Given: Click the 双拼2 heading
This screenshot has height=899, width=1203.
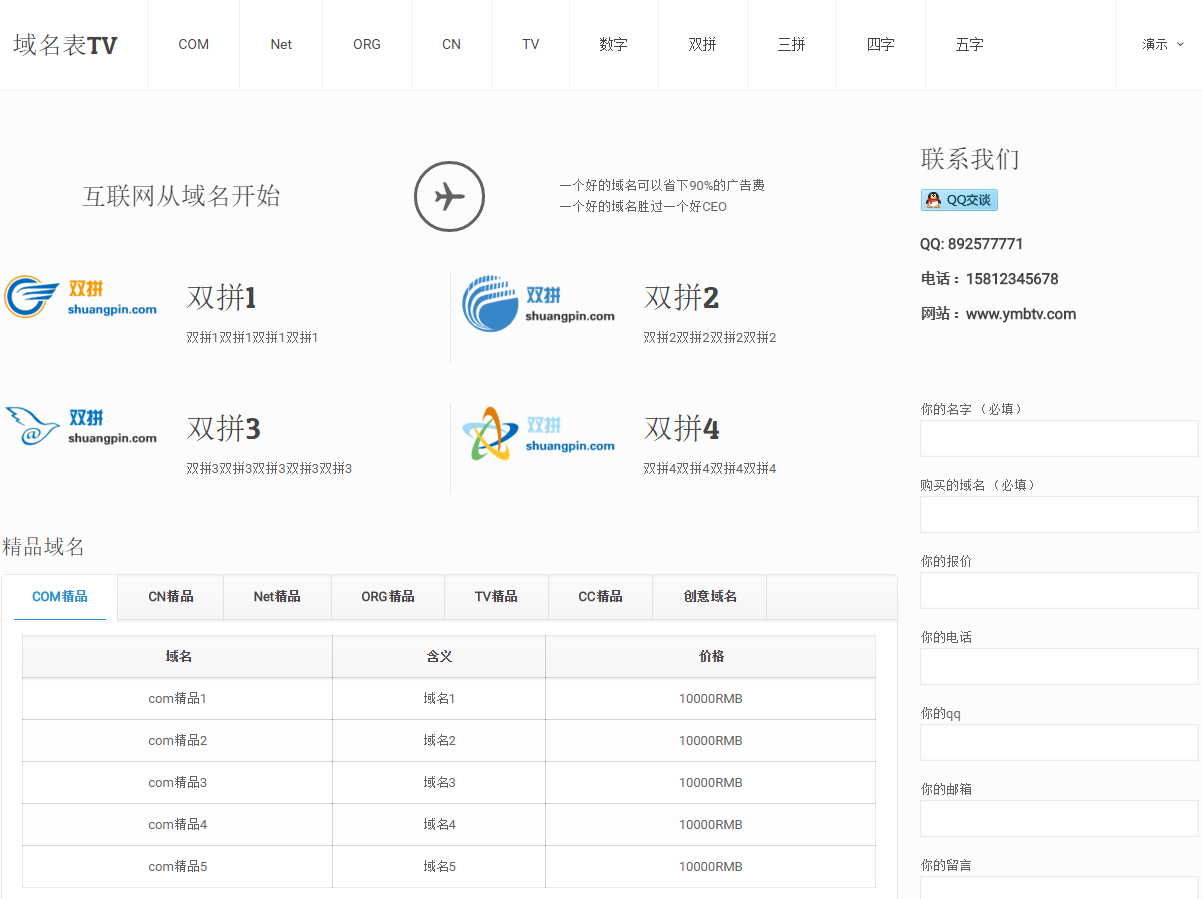Looking at the screenshot, I should click(682, 298).
